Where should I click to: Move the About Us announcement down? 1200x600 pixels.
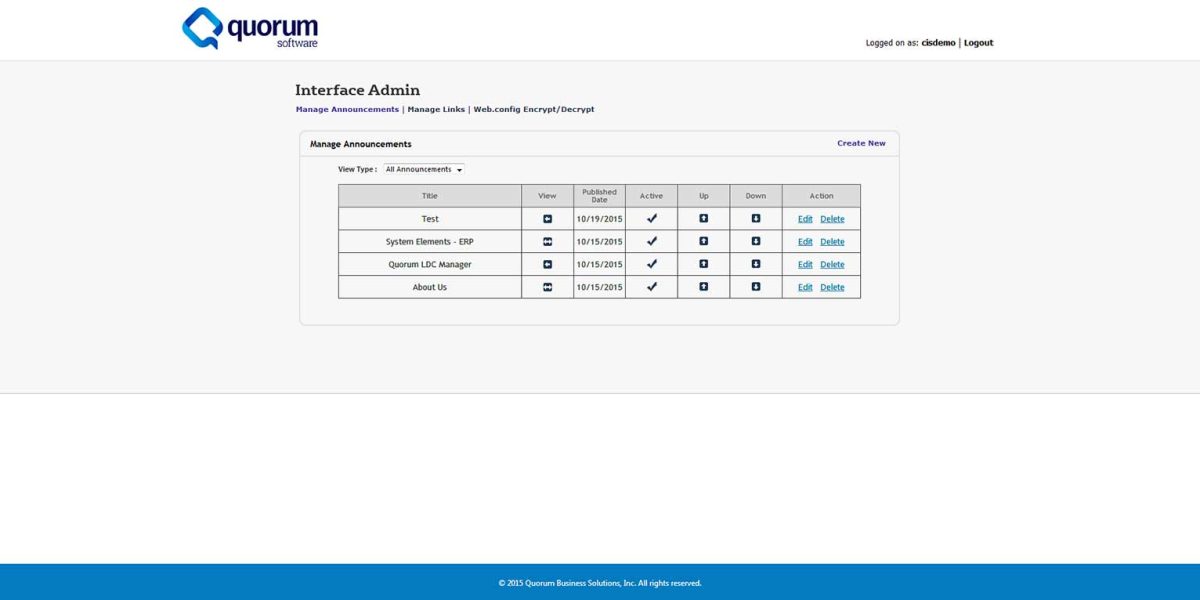click(x=755, y=287)
